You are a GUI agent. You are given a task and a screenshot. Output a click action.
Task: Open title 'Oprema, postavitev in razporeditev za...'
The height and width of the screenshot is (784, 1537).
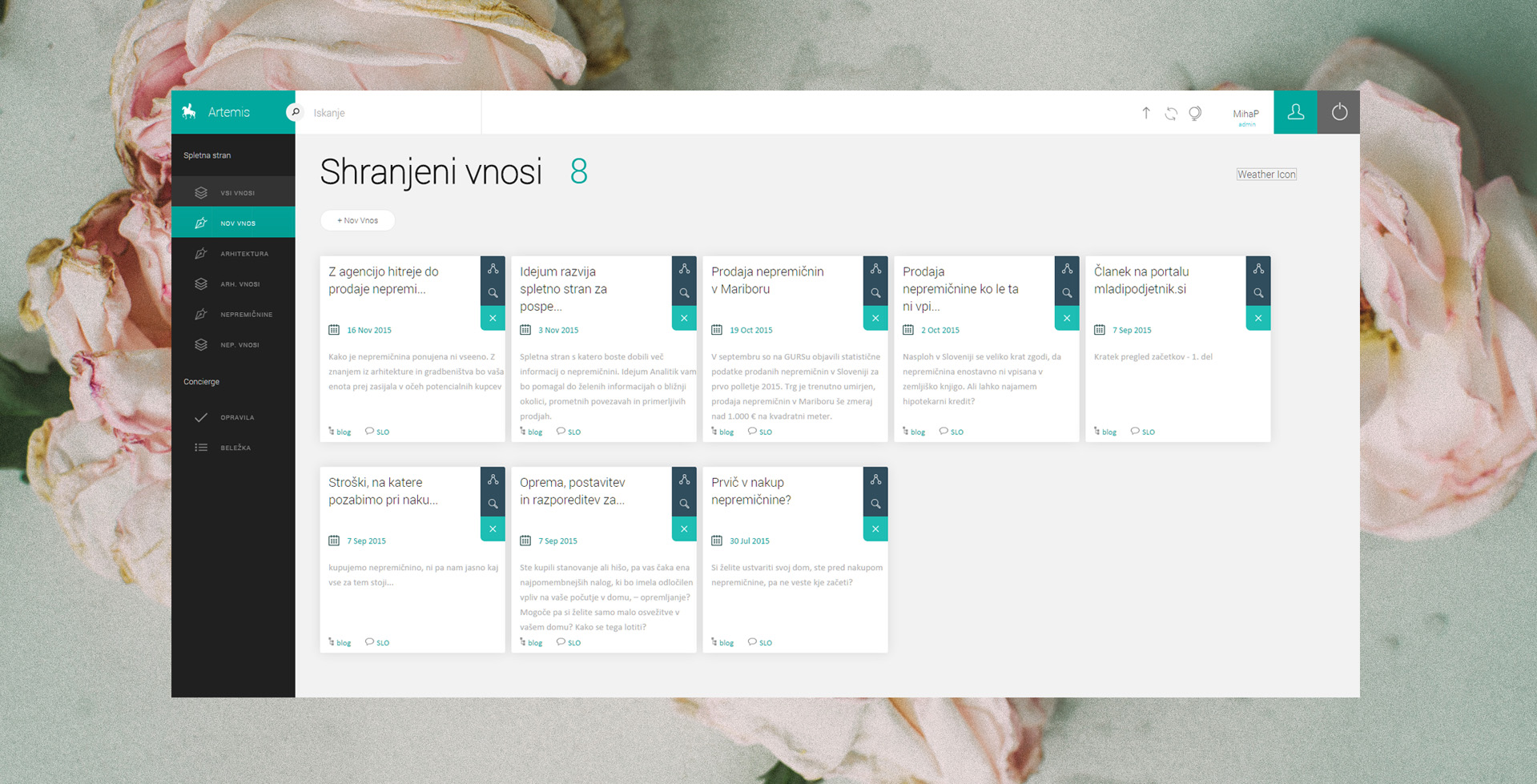point(572,491)
